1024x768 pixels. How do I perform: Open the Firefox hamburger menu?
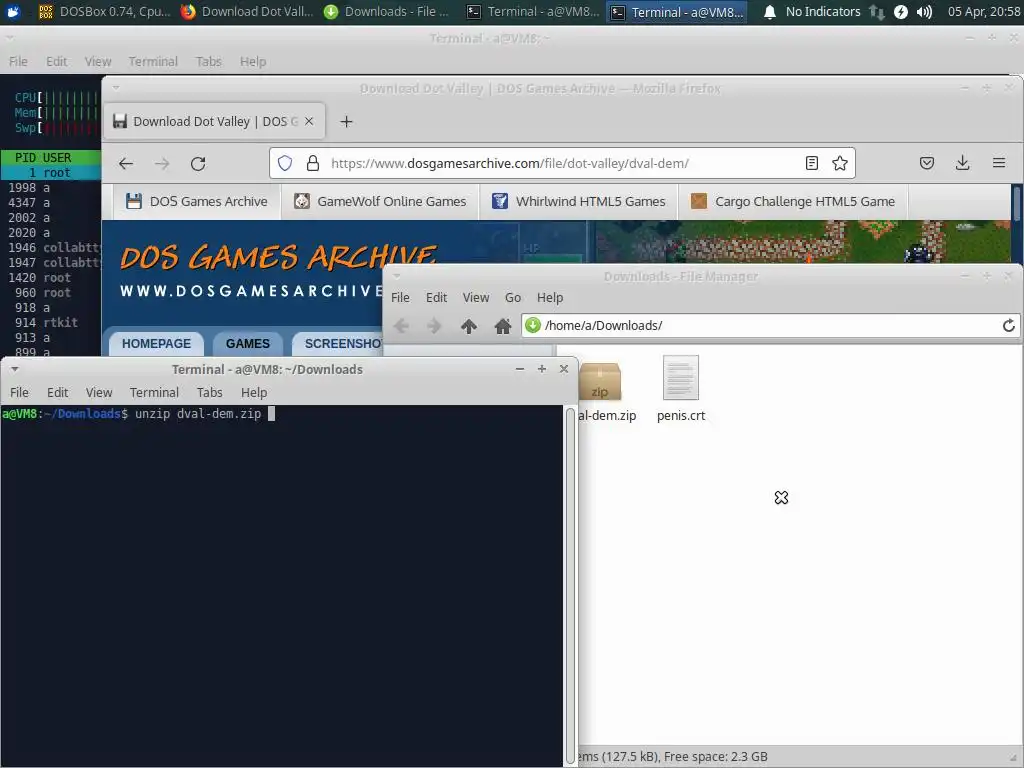coord(999,163)
